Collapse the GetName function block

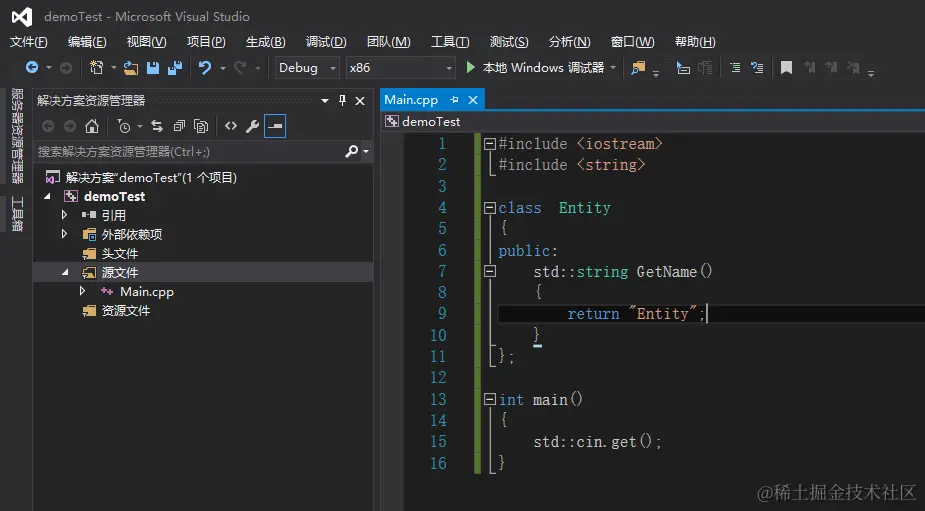(490, 271)
